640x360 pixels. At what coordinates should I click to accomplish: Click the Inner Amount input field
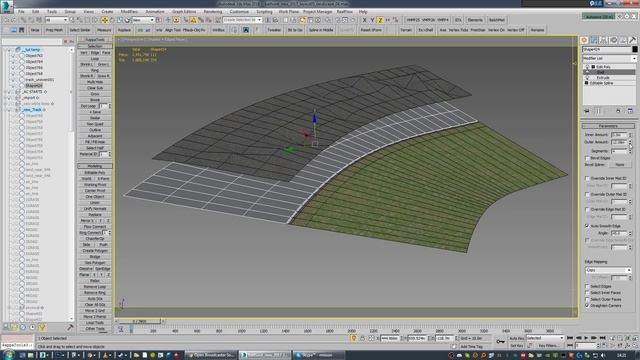click(619, 135)
